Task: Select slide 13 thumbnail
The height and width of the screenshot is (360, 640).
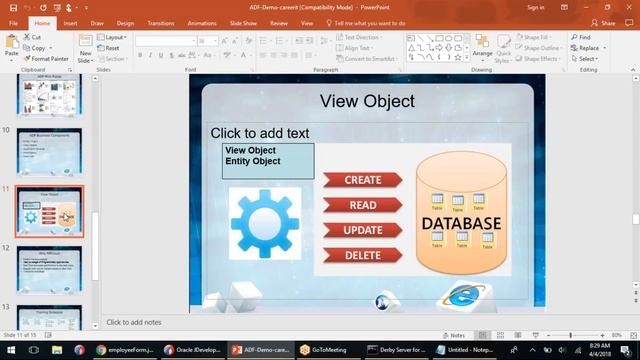Action: tap(49, 318)
